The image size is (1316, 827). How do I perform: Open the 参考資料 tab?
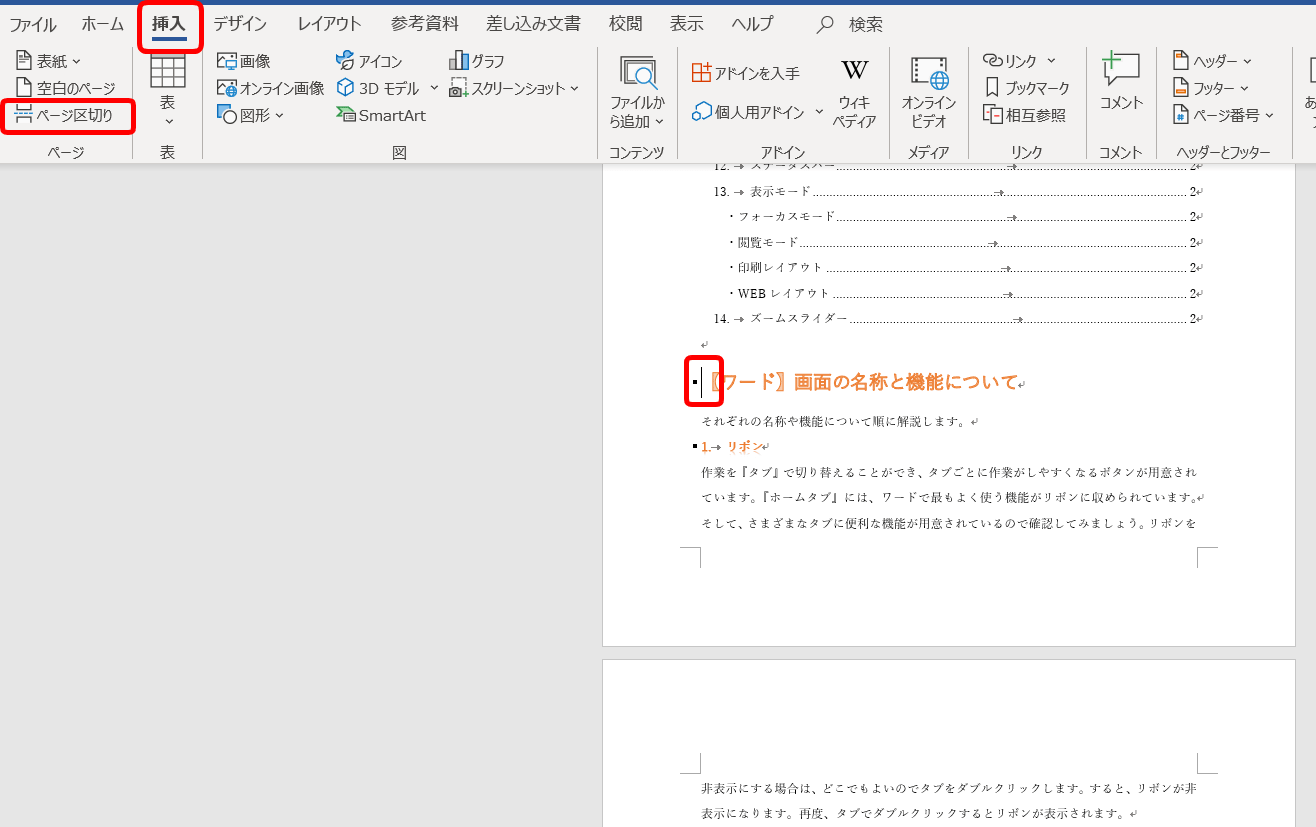pos(424,24)
